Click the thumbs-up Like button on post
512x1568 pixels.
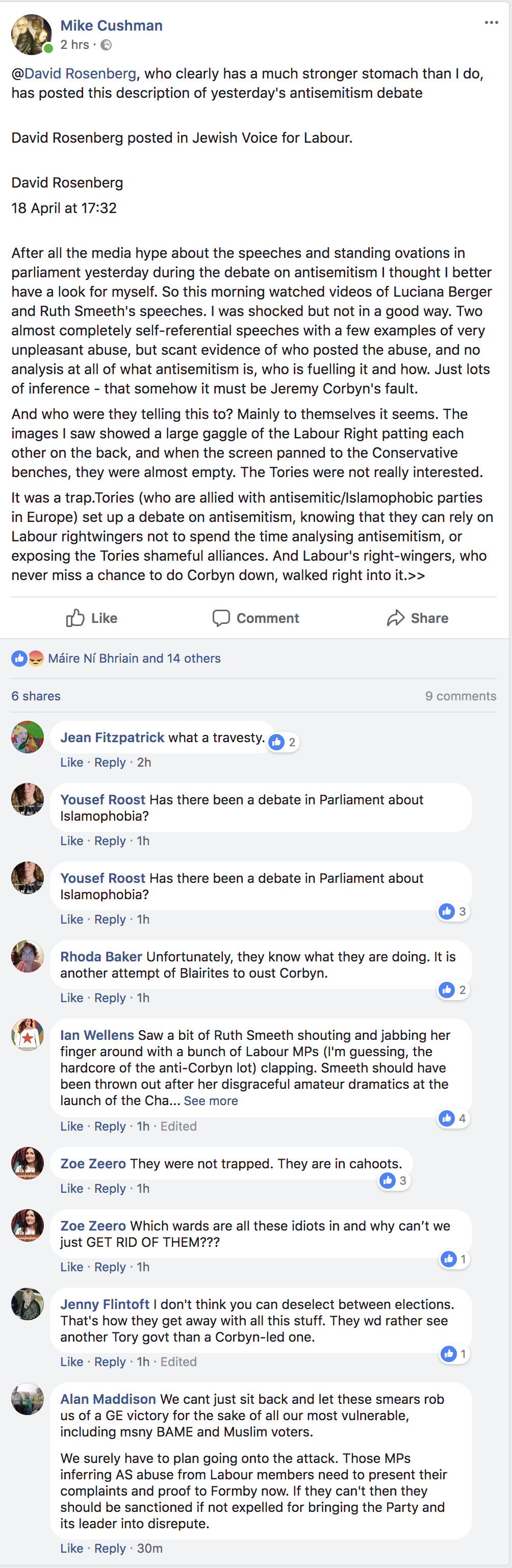(92, 618)
